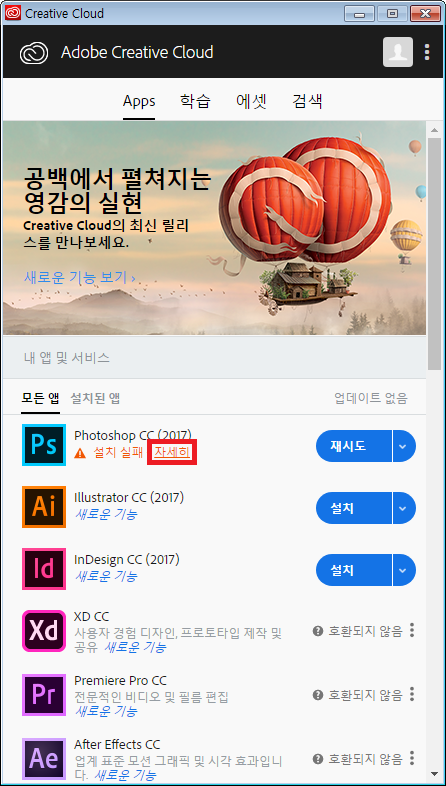The image size is (446, 786).
Task: Click the Illustrator CC app icon
Action: tap(44, 507)
